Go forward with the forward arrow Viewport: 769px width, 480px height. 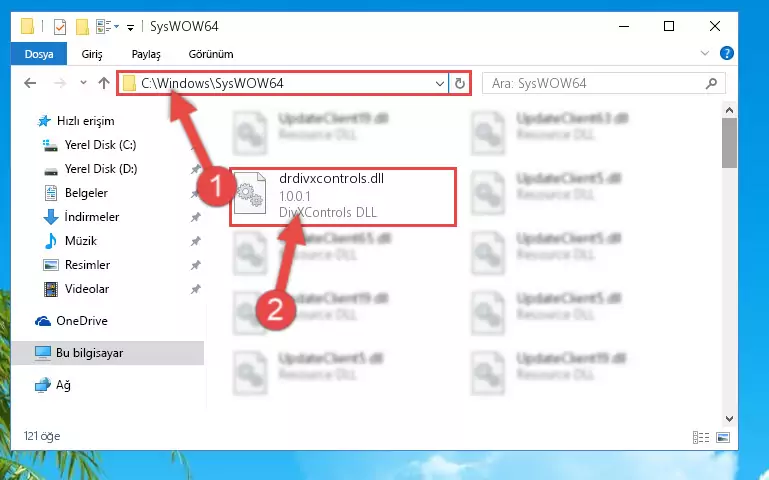(x=60, y=83)
